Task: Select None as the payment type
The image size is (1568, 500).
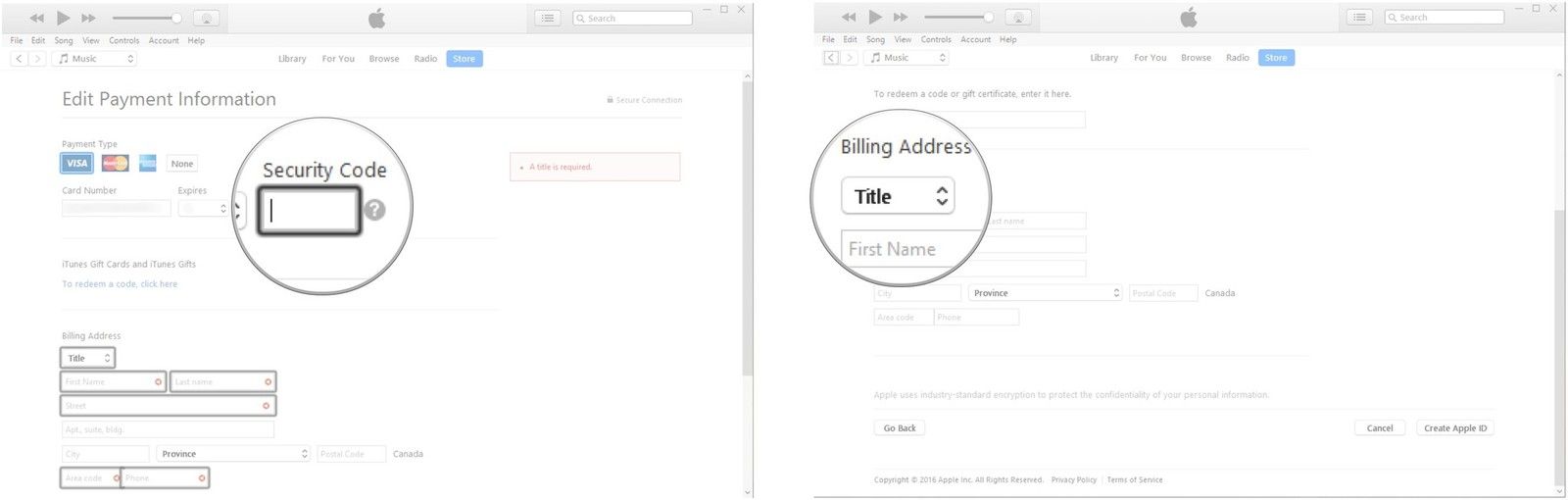Action: [x=182, y=164]
